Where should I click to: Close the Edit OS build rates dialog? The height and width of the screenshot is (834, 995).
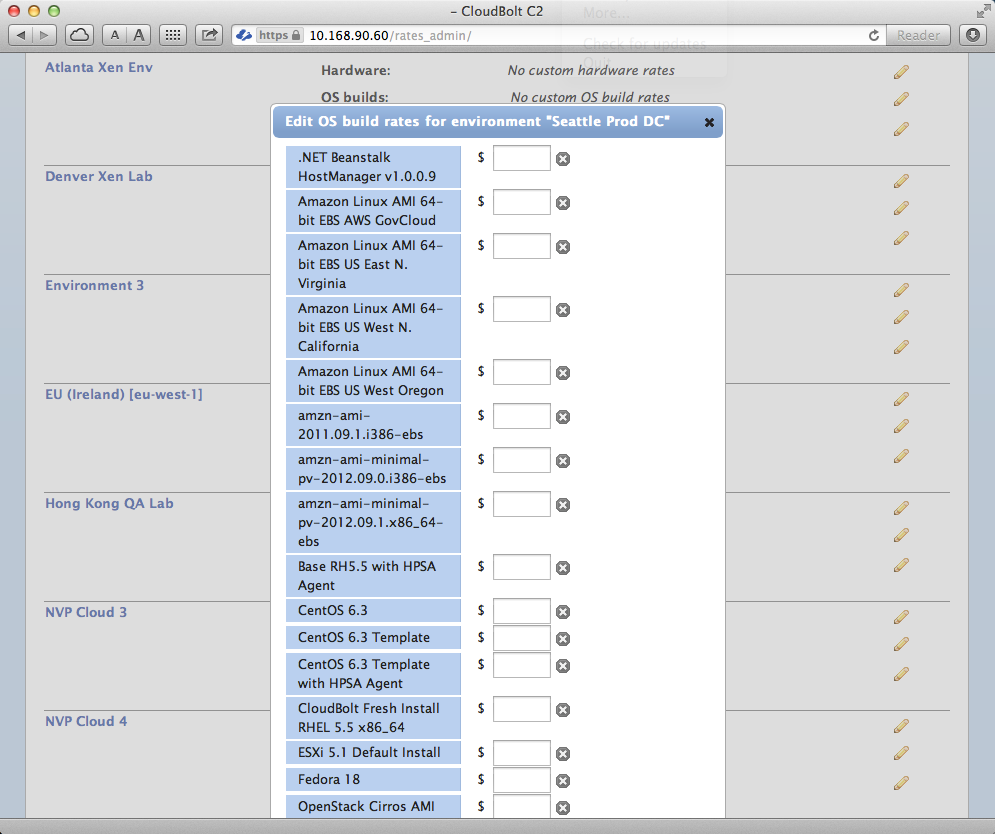[709, 122]
